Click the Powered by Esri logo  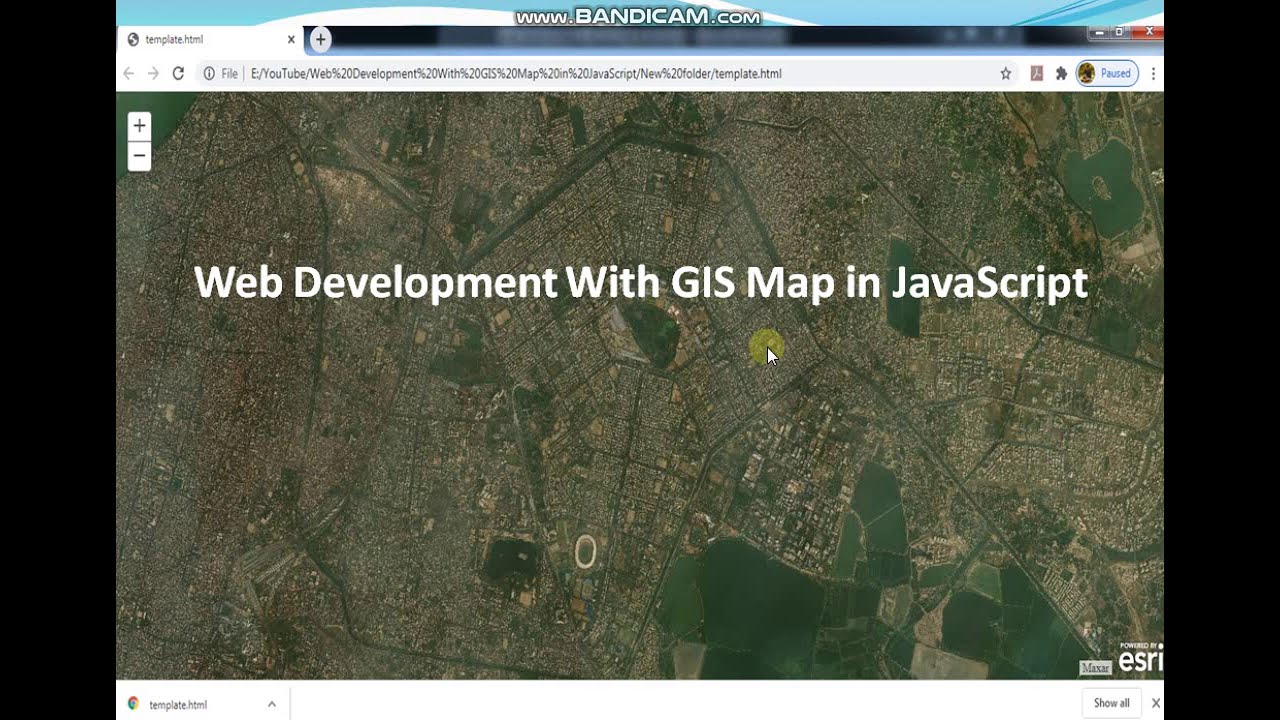coord(1140,658)
